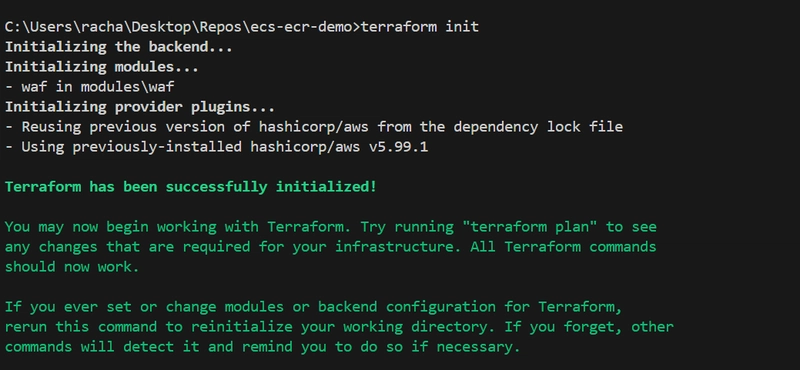Click the "should now work." line
The image size is (800, 370).
pos(72,267)
